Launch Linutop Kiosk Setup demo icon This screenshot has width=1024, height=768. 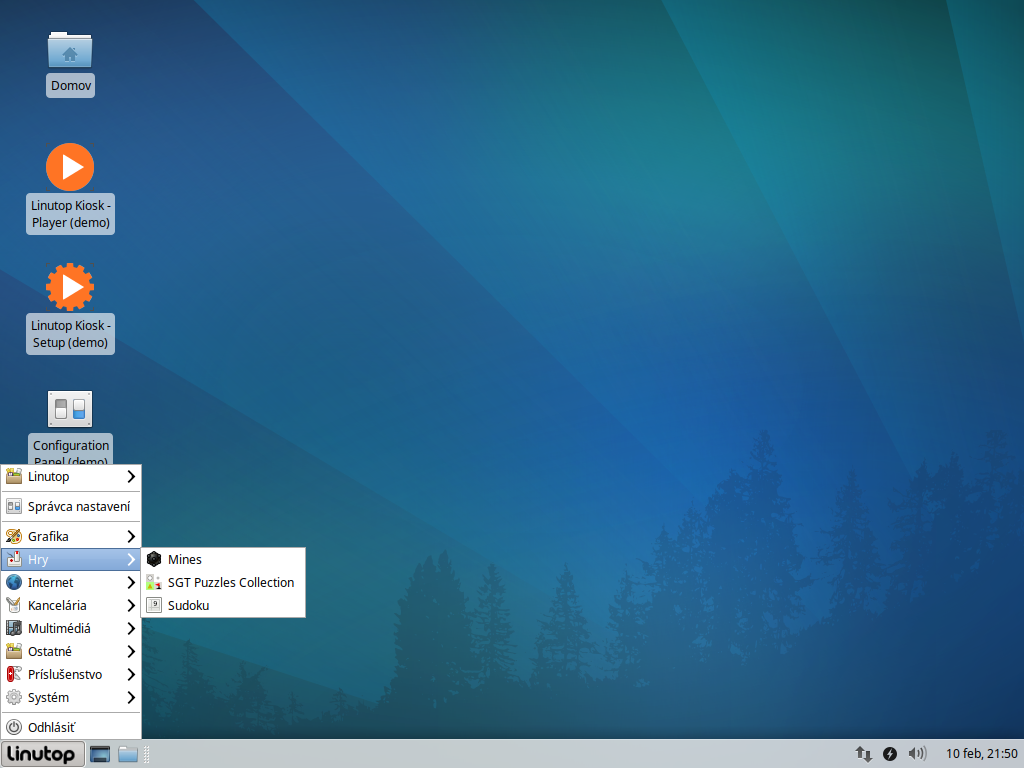(x=70, y=287)
